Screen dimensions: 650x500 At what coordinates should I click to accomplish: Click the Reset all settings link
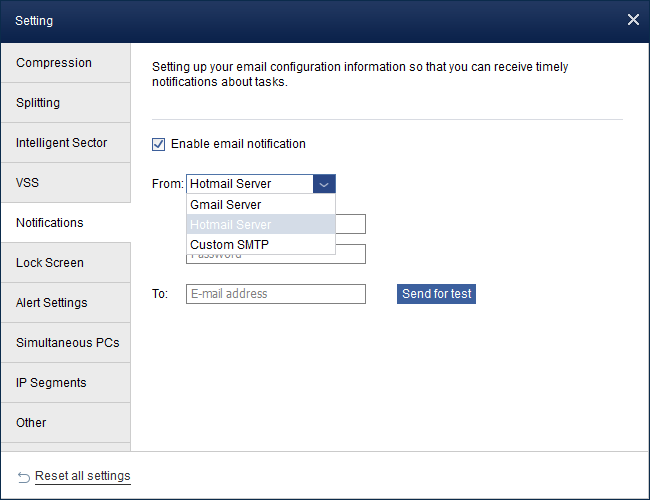tap(82, 476)
